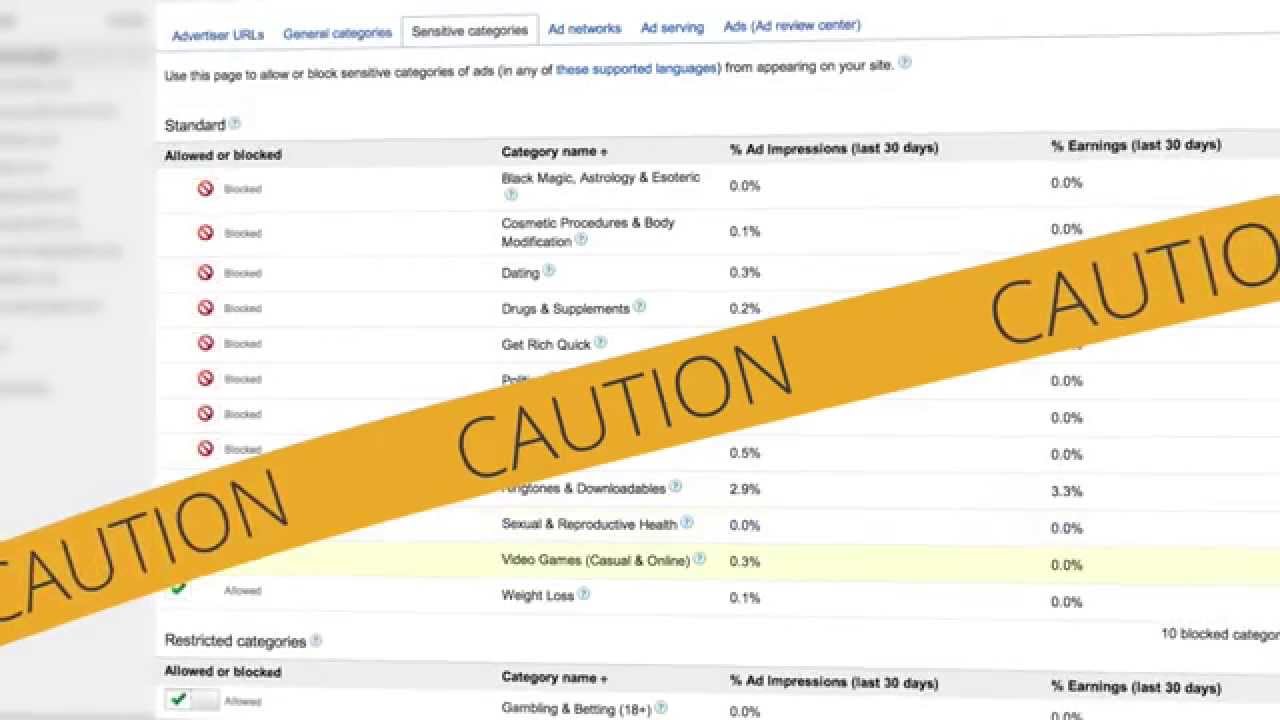Click the 'Drugs & Supplements' category name
Viewport: 1280px width, 720px height.
[565, 309]
